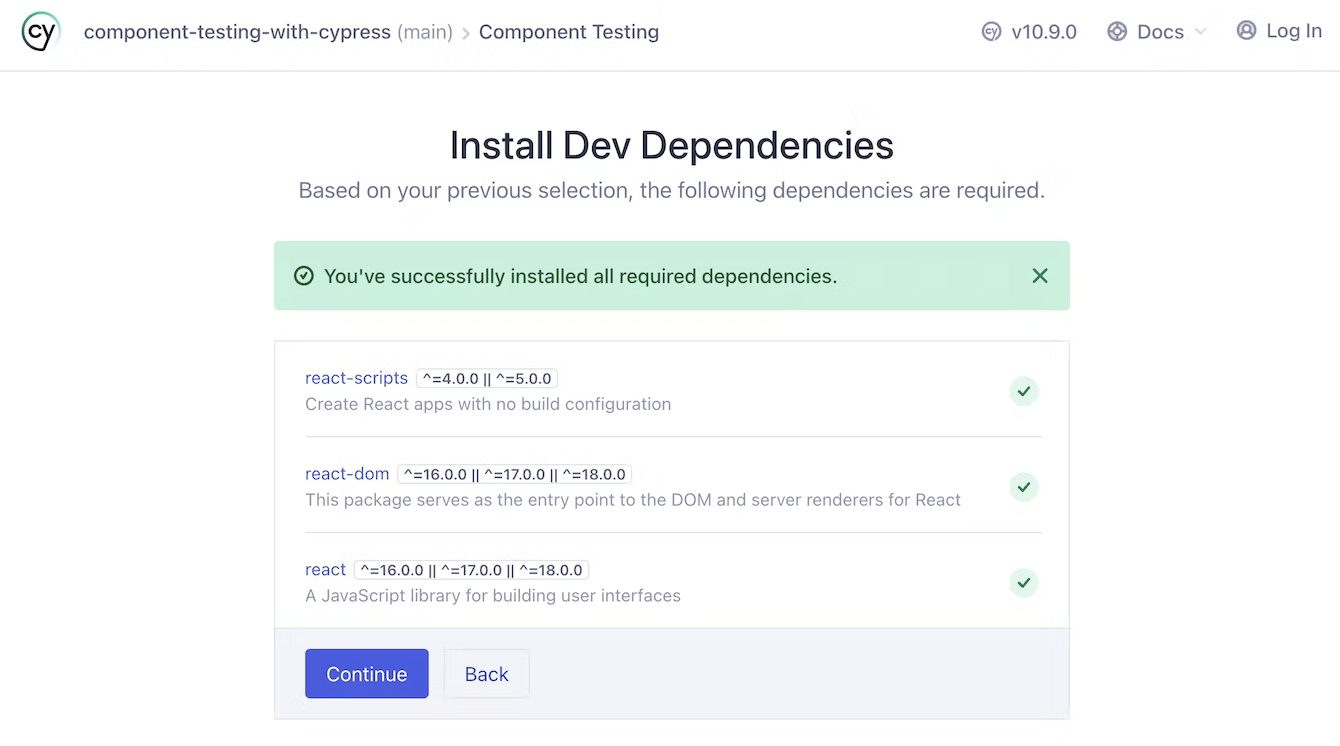Click the Docs lifebuoy icon
The image size is (1340, 746).
pos(1117,32)
